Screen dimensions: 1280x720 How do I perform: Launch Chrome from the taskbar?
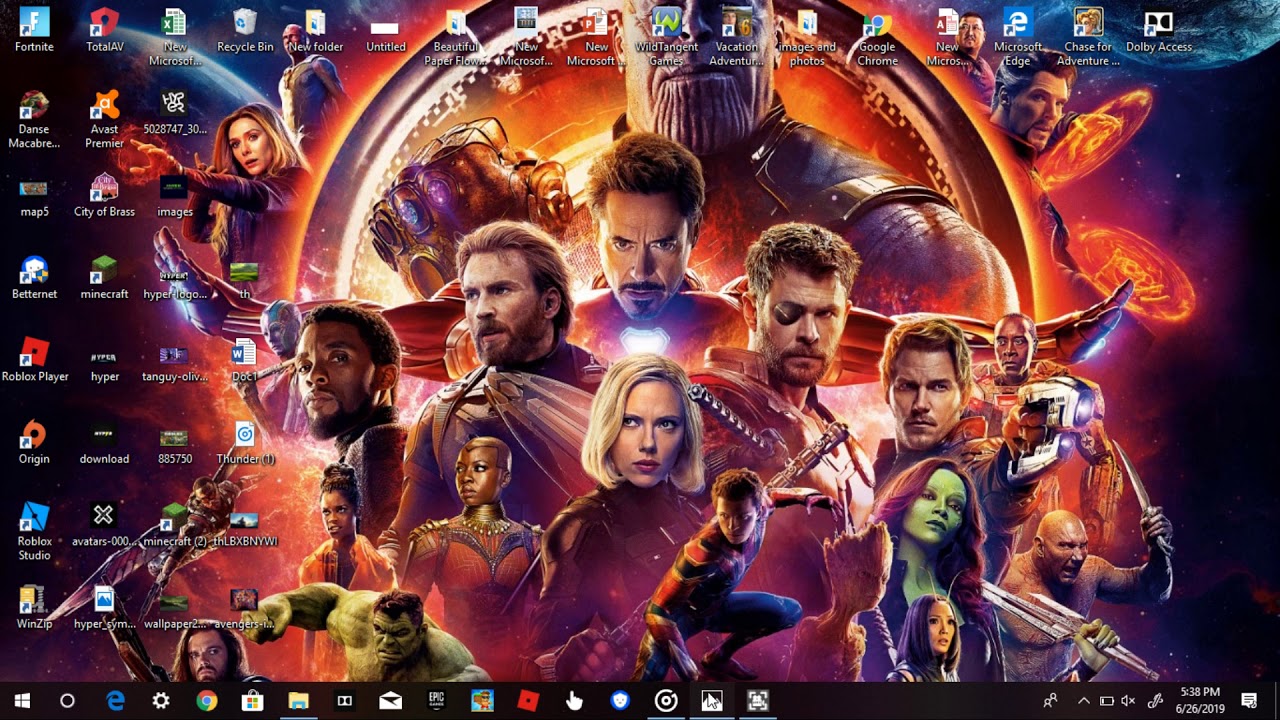(207, 701)
